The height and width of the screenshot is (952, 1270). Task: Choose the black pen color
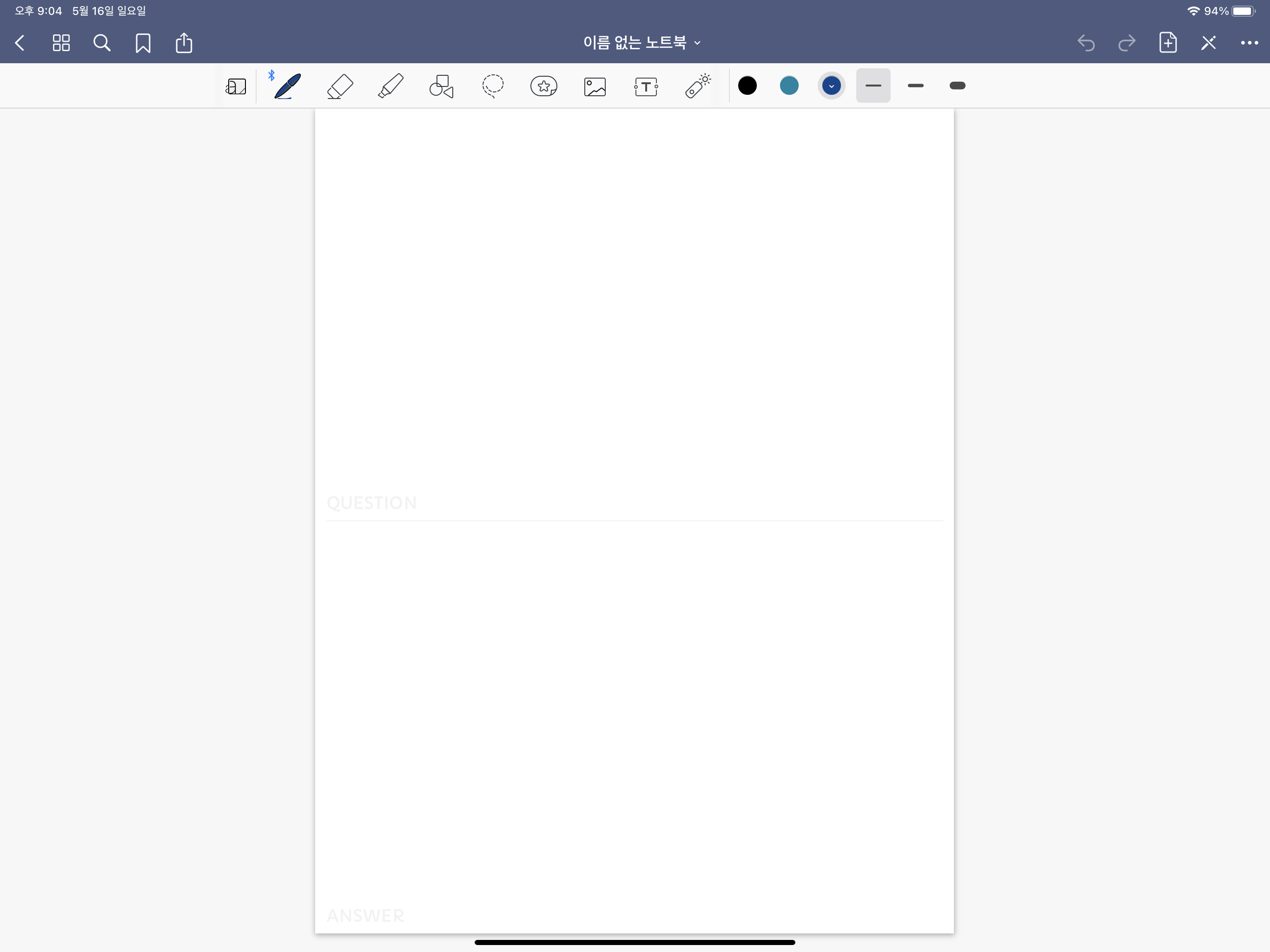click(x=747, y=86)
